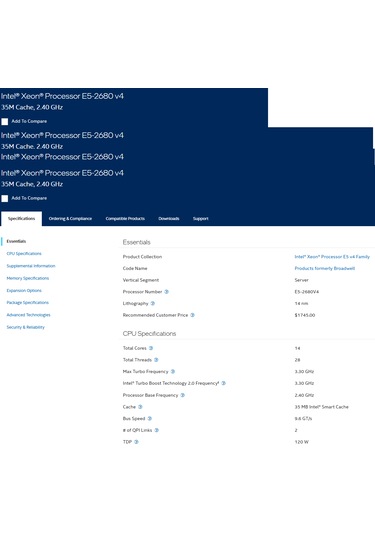Click the Bus Speed value 9.6 GT/s
The width and height of the screenshot is (375, 535).
(x=303, y=418)
